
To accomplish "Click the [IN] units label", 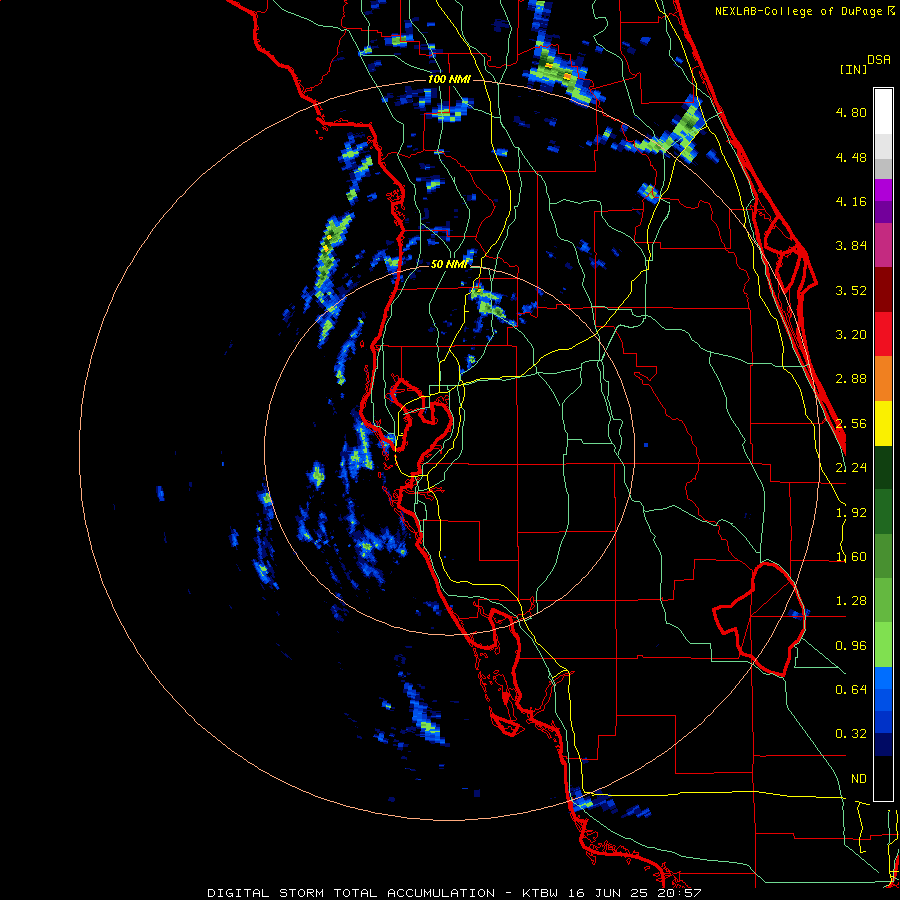I will click(853, 69).
